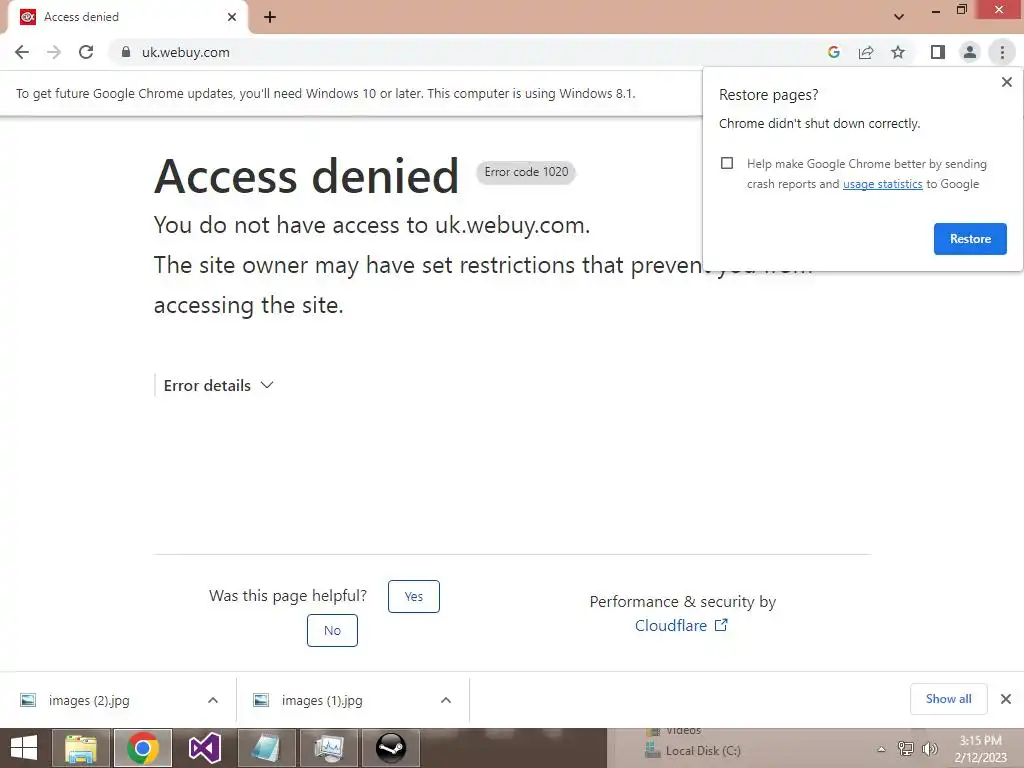1024x768 pixels.
Task: Open the volume tray icon
Action: click(x=929, y=749)
